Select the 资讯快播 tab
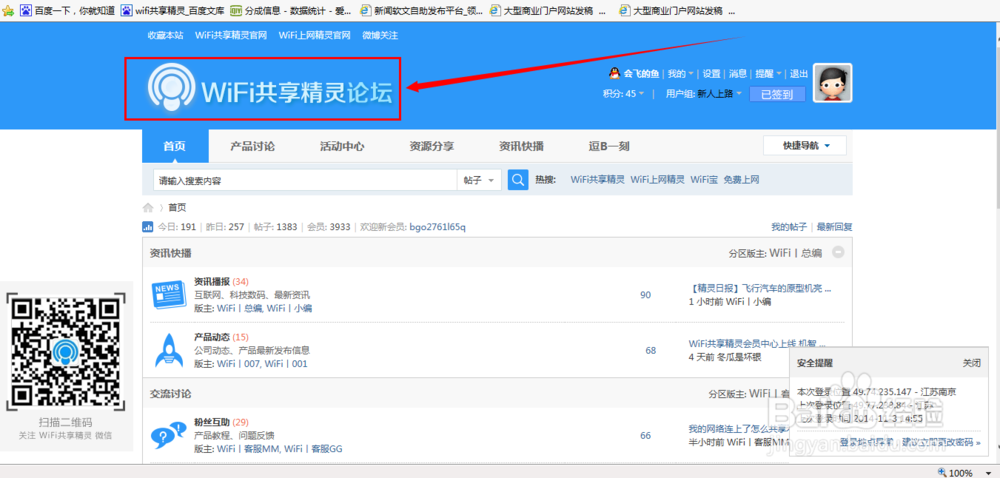The image size is (1000, 478). [521, 146]
